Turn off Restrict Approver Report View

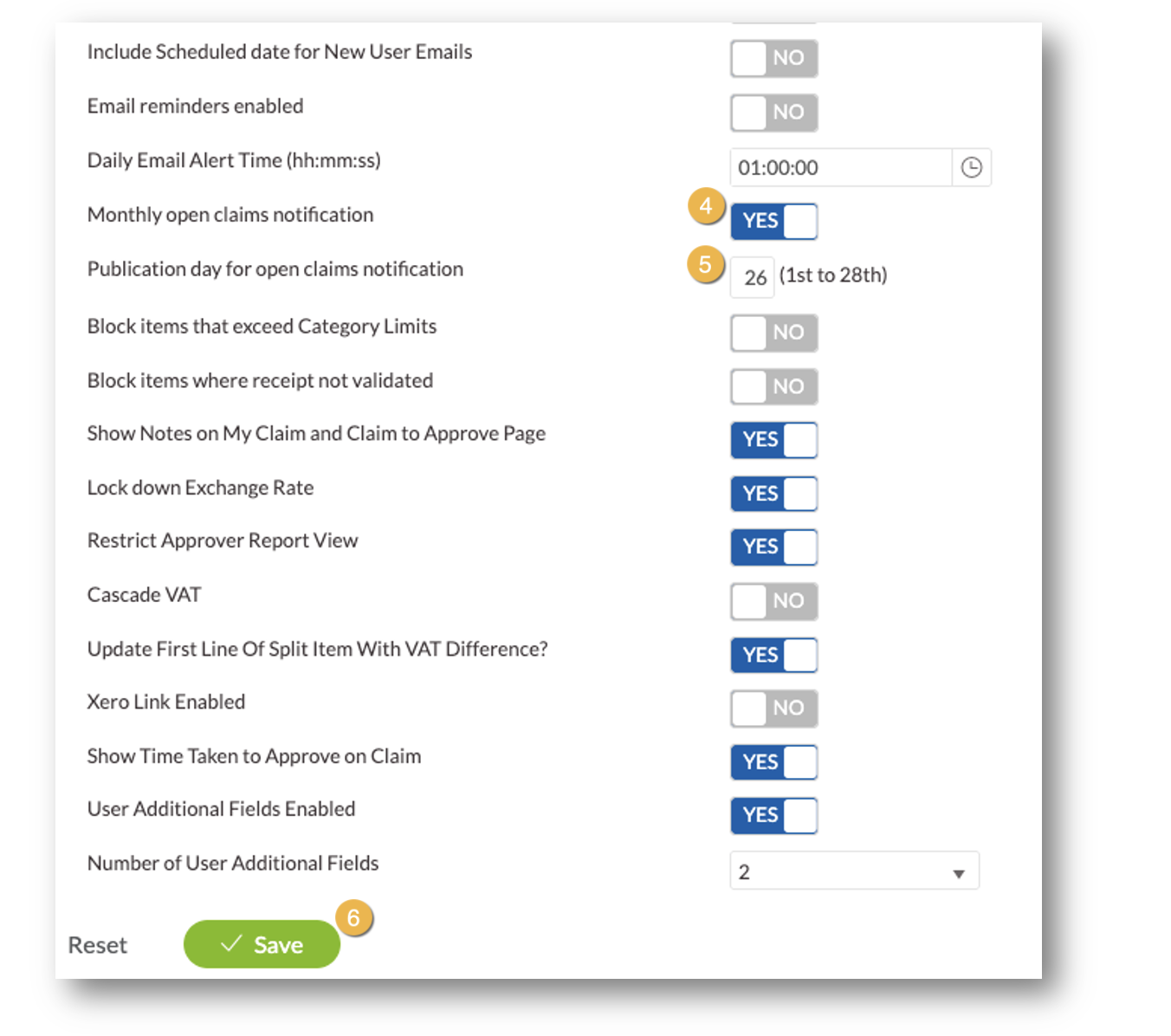click(x=773, y=547)
